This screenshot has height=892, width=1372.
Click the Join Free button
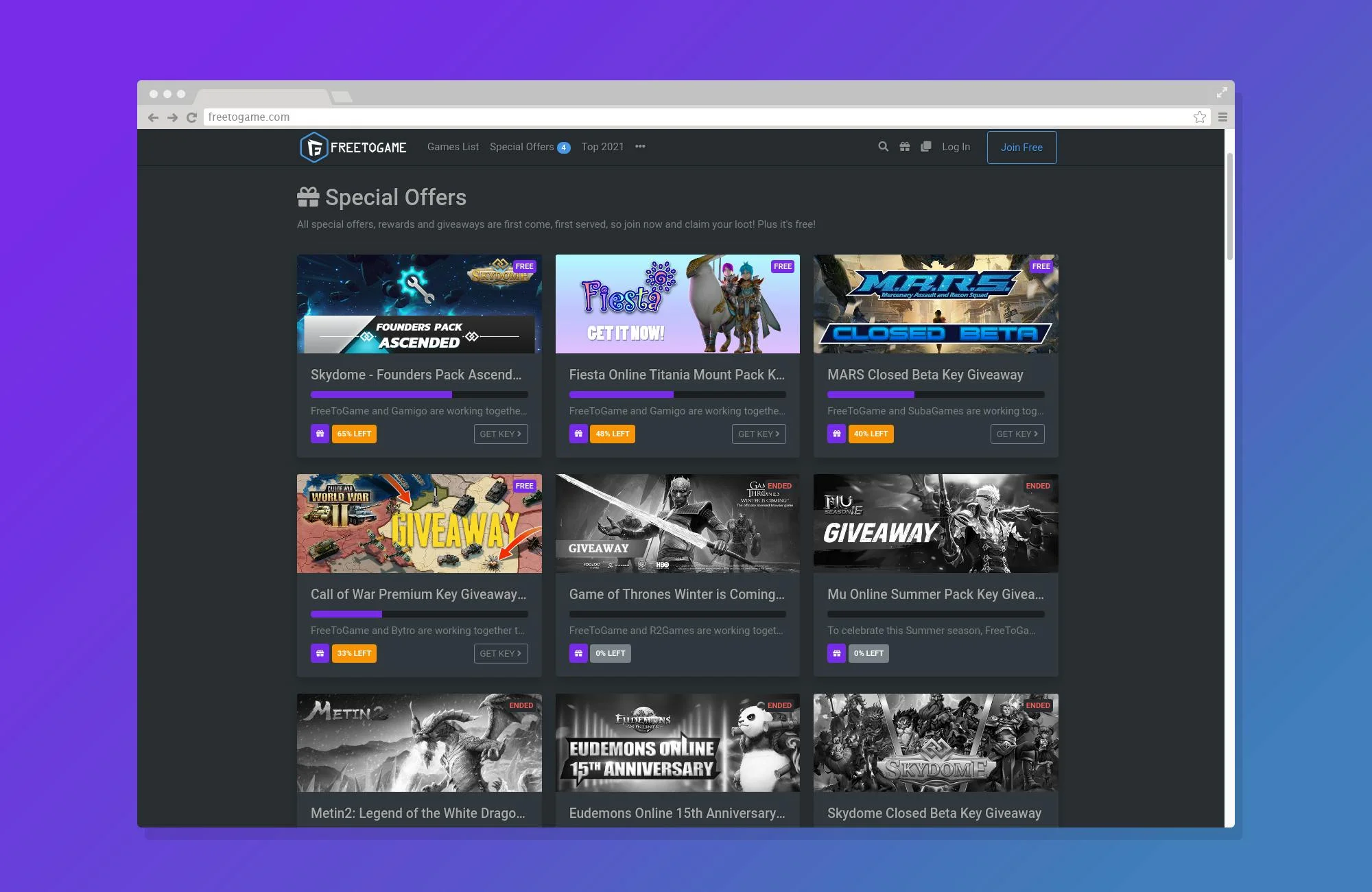(1021, 148)
